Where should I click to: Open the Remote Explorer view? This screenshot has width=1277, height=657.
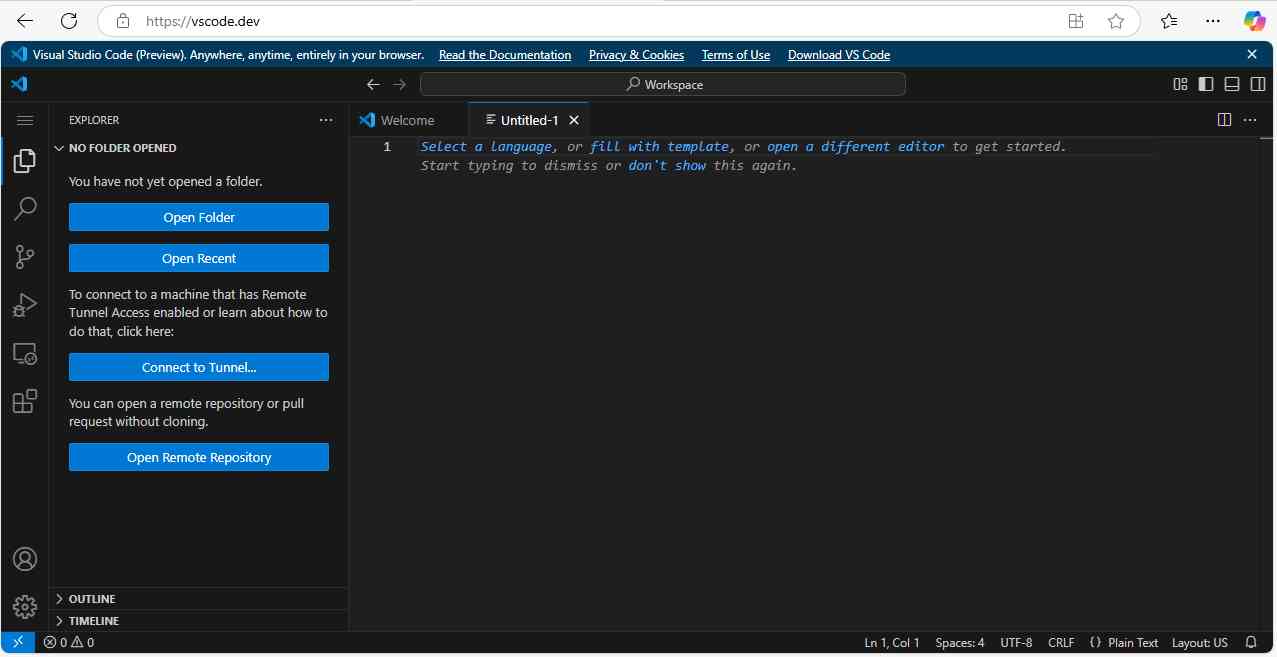click(x=25, y=354)
